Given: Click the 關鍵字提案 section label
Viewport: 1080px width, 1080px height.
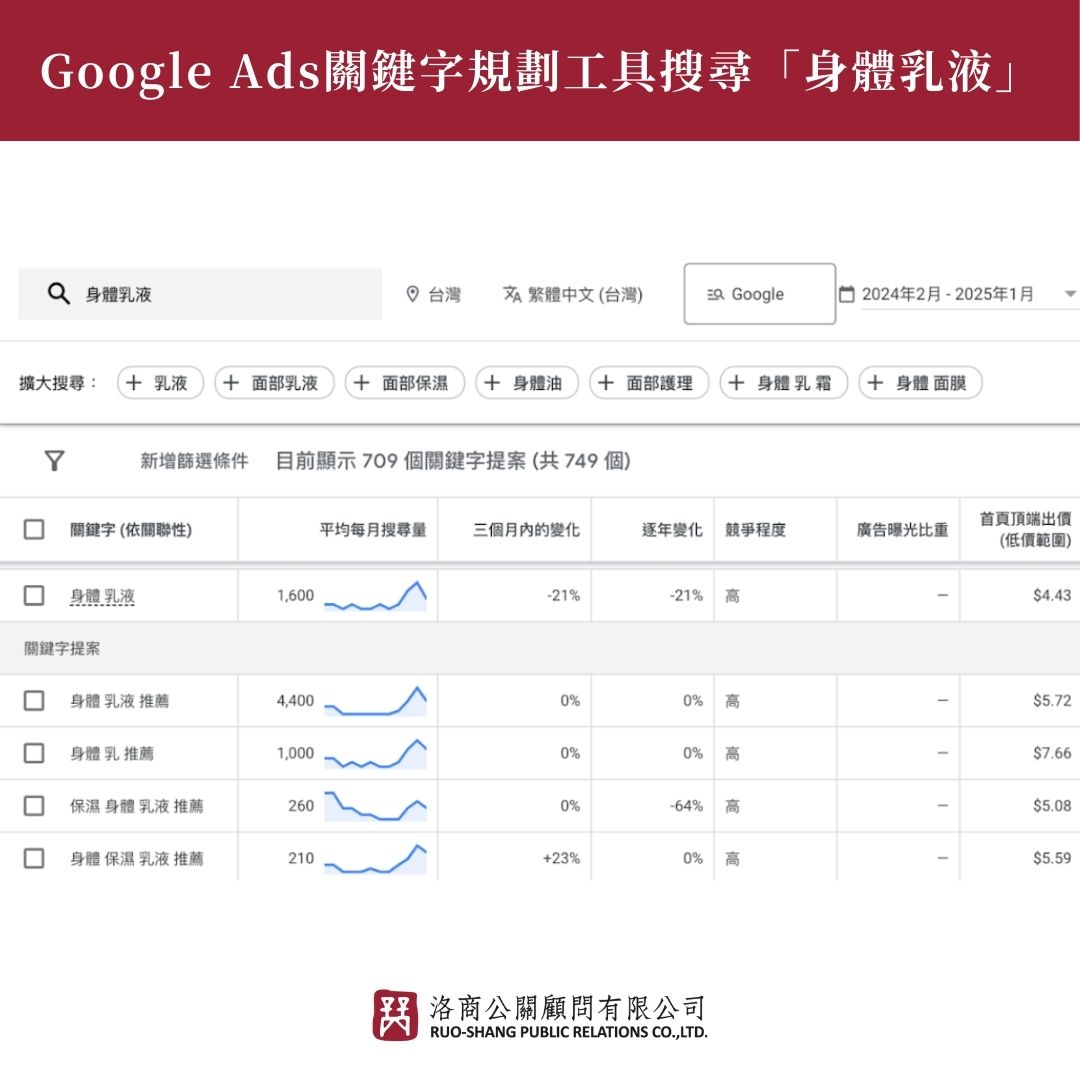Looking at the screenshot, I should coord(62,649).
